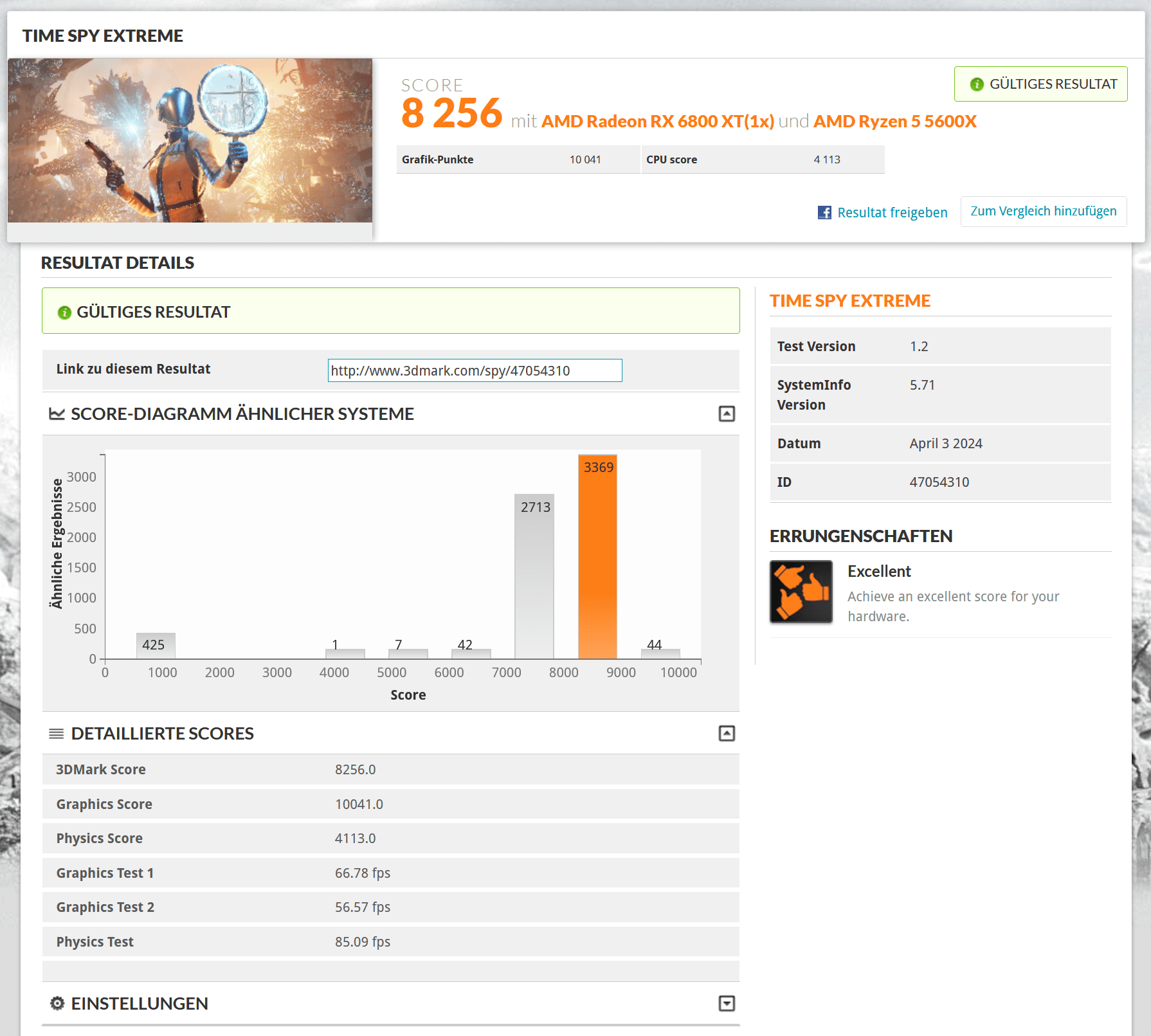The width and height of the screenshot is (1151, 1036).
Task: Click the Excellent achievement badge icon
Action: (x=801, y=592)
